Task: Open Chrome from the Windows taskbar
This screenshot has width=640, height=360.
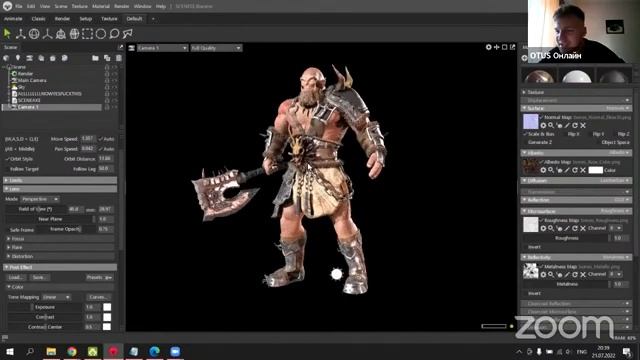Action: (x=72, y=351)
